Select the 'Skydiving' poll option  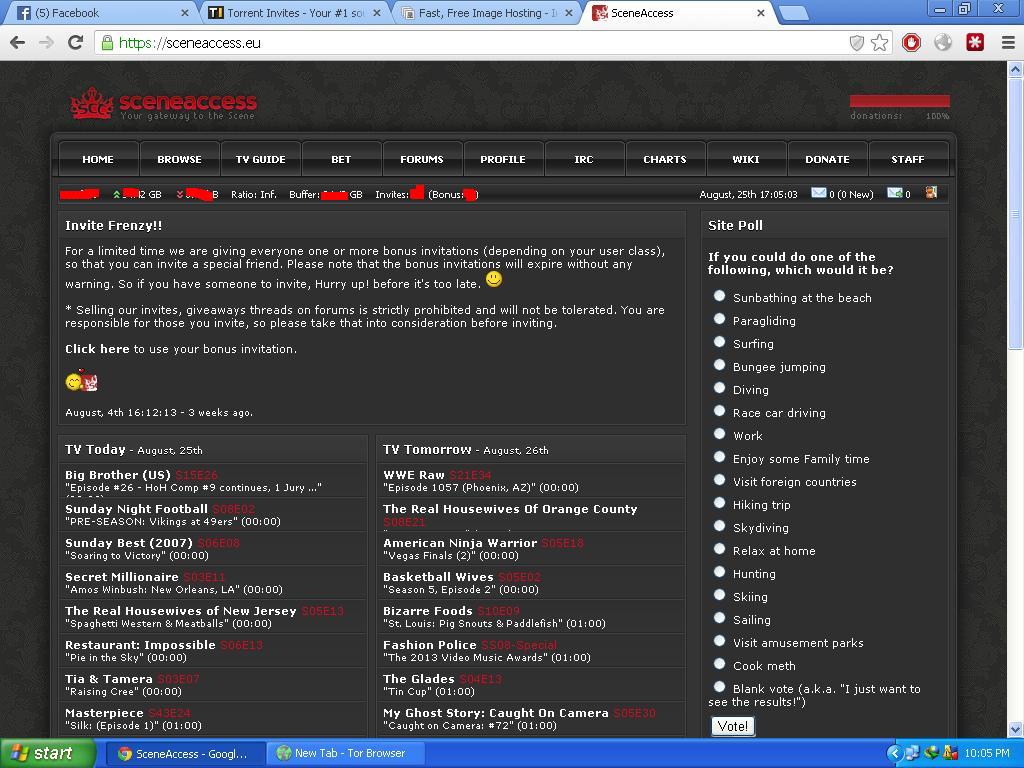pyautogui.click(x=720, y=526)
